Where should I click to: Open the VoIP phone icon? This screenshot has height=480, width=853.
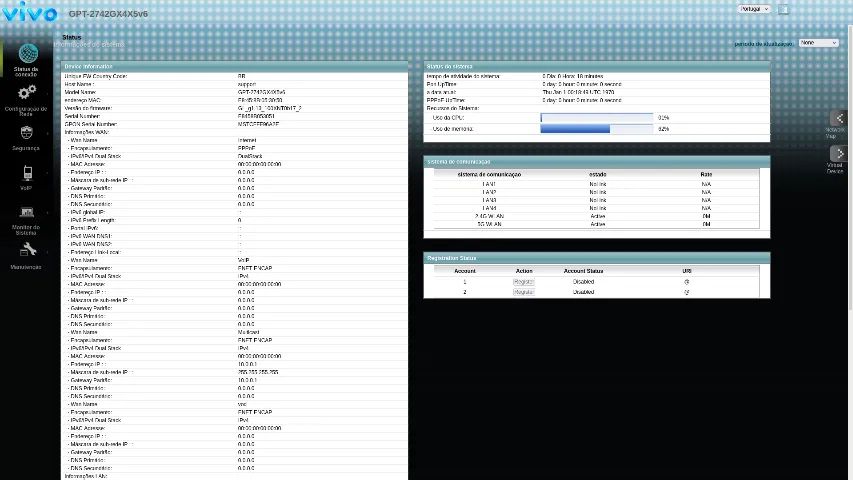click(27, 173)
